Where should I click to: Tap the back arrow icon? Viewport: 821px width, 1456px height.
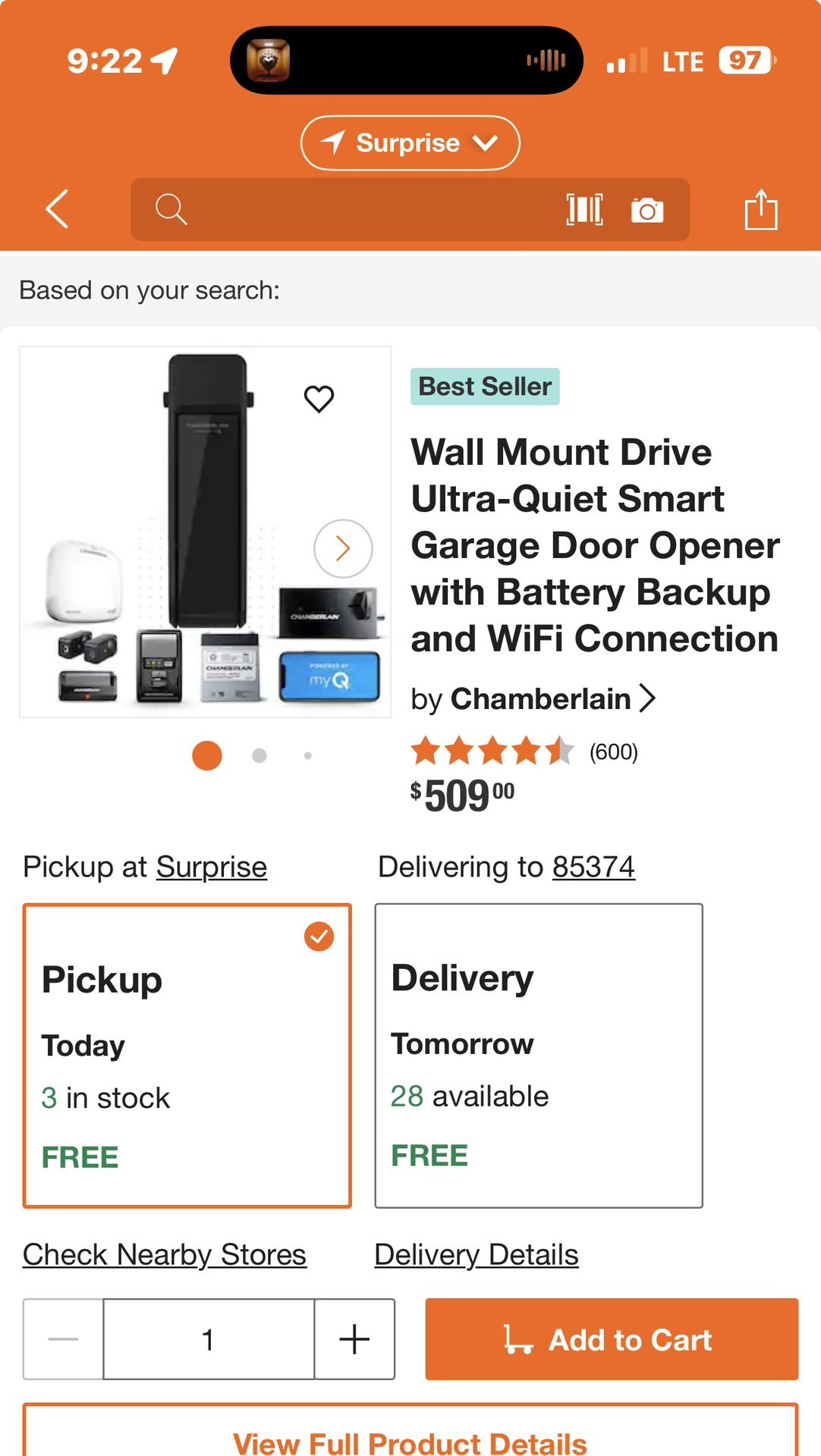(58, 209)
